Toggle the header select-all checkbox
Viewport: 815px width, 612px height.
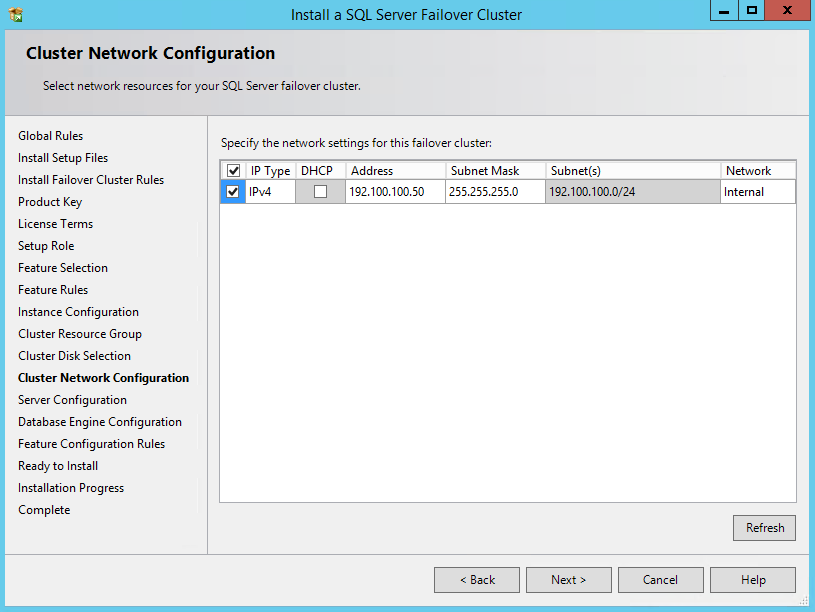click(233, 171)
